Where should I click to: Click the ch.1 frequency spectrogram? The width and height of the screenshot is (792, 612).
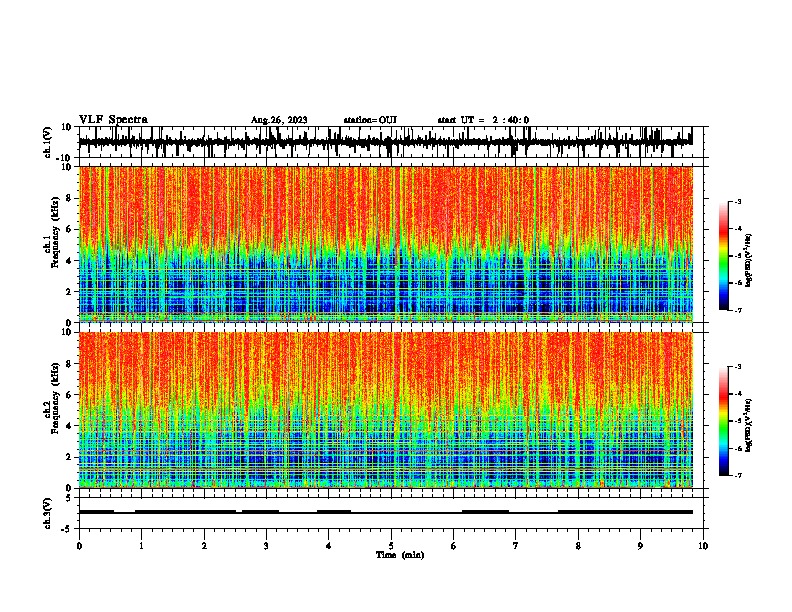[385, 244]
